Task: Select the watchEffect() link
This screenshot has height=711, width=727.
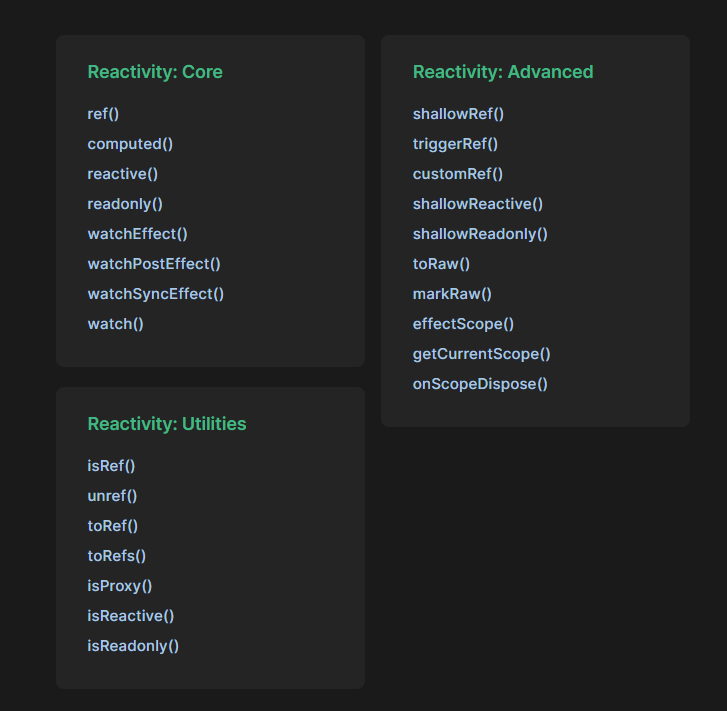Action: click(137, 234)
